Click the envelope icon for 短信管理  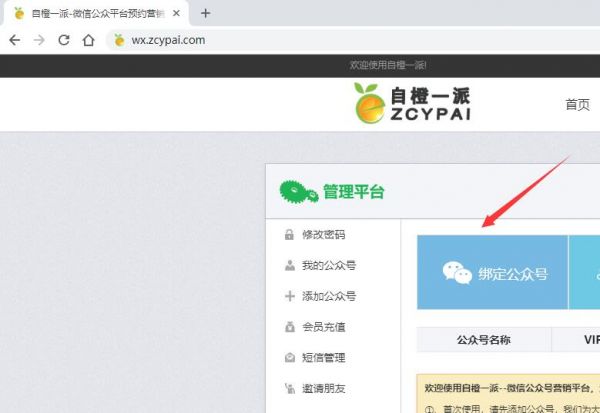[x=289, y=357]
